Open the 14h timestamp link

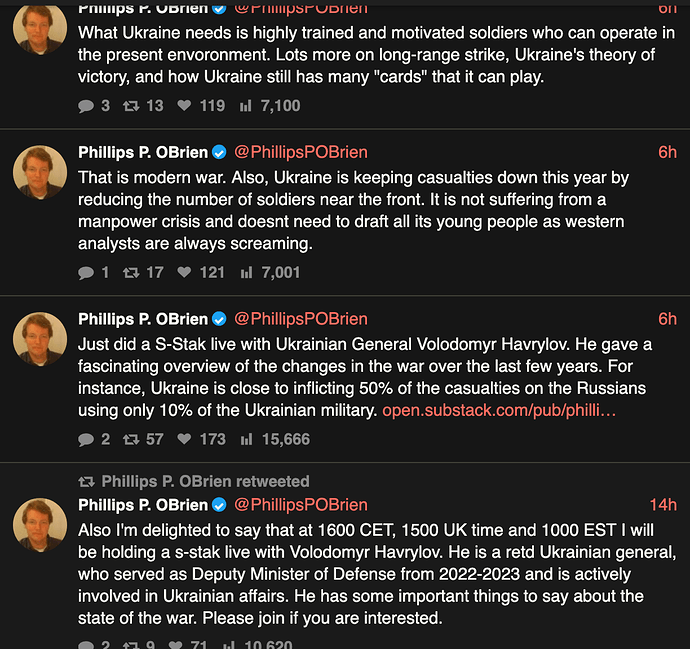click(663, 505)
